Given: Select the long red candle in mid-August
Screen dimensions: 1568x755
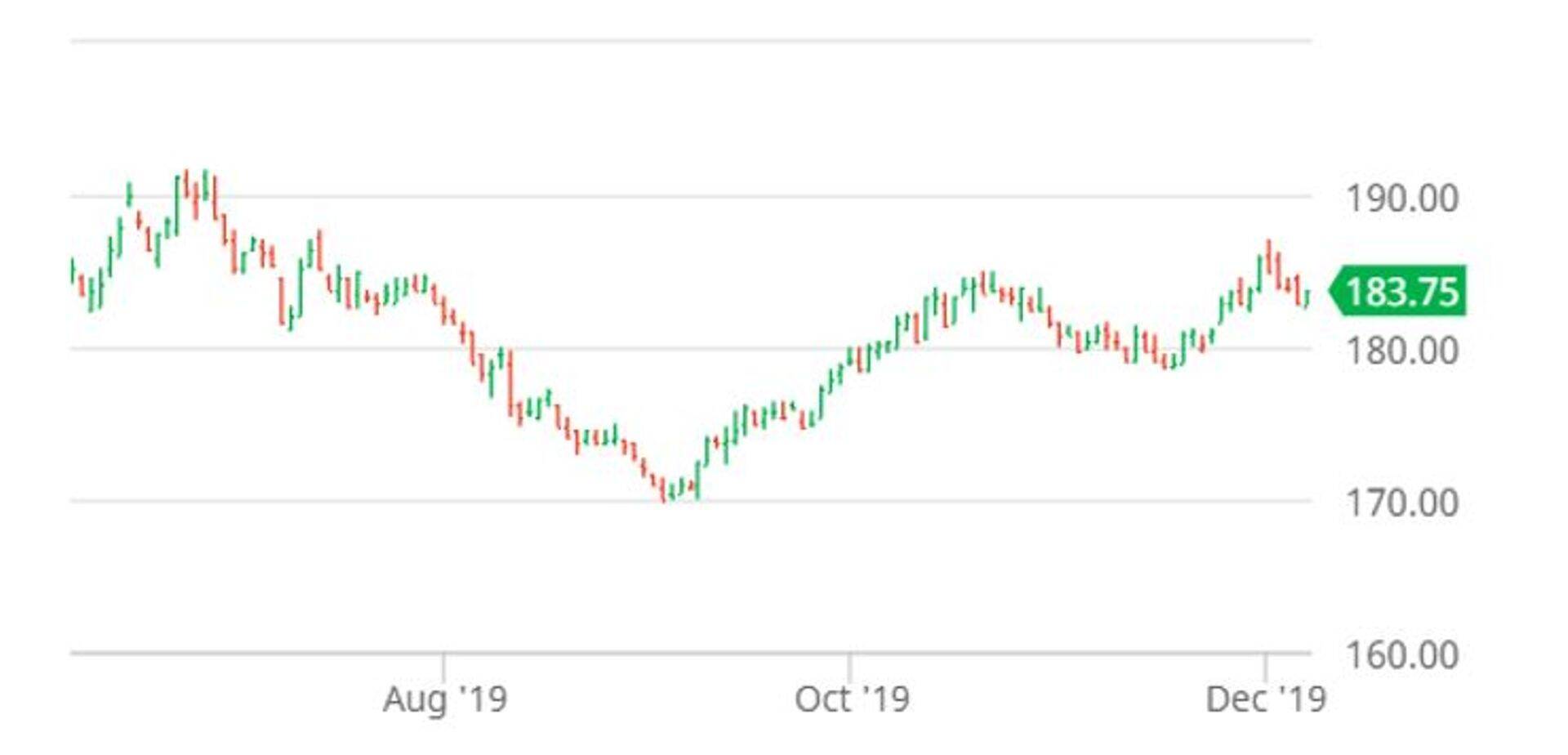Looking at the screenshot, I should [510, 382].
